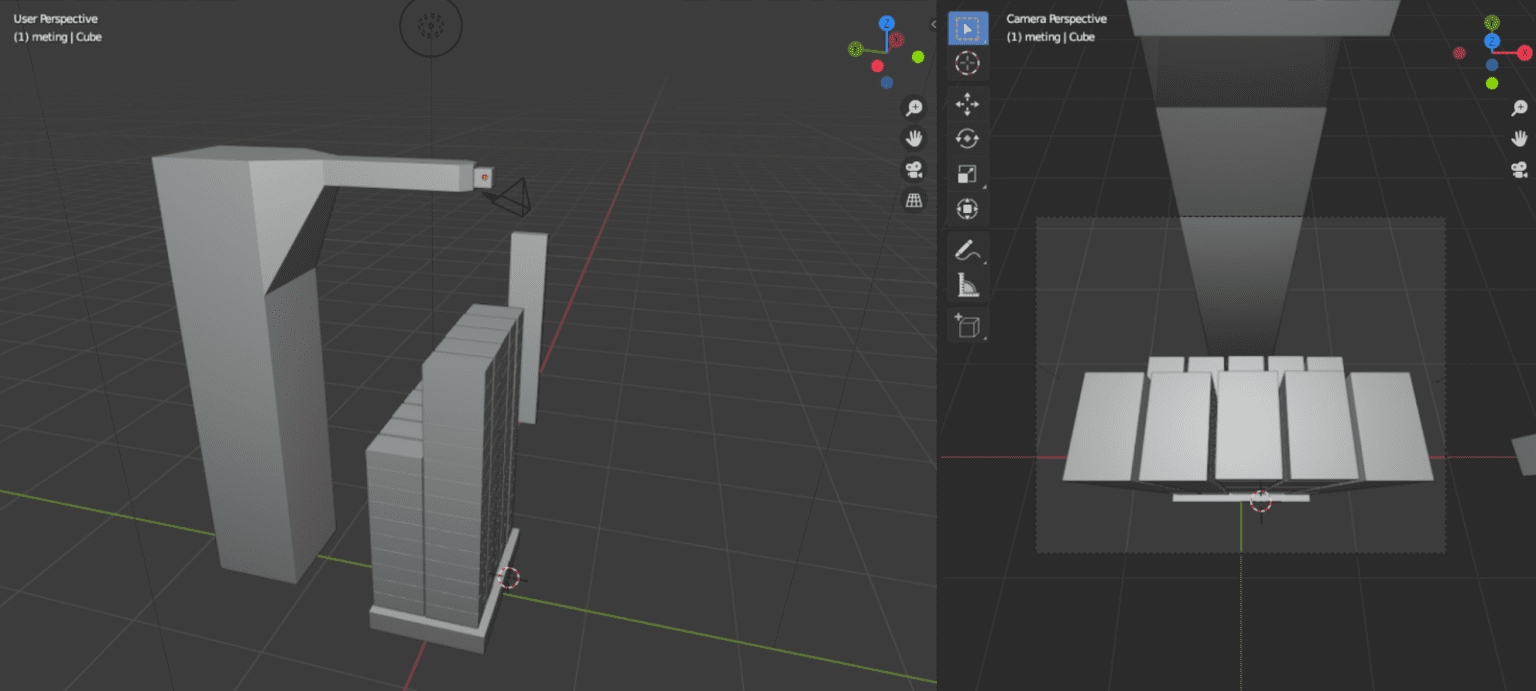Image resolution: width=1536 pixels, height=691 pixels.
Task: Collapse the toolbar with the chevron arrow
Action: (933, 25)
